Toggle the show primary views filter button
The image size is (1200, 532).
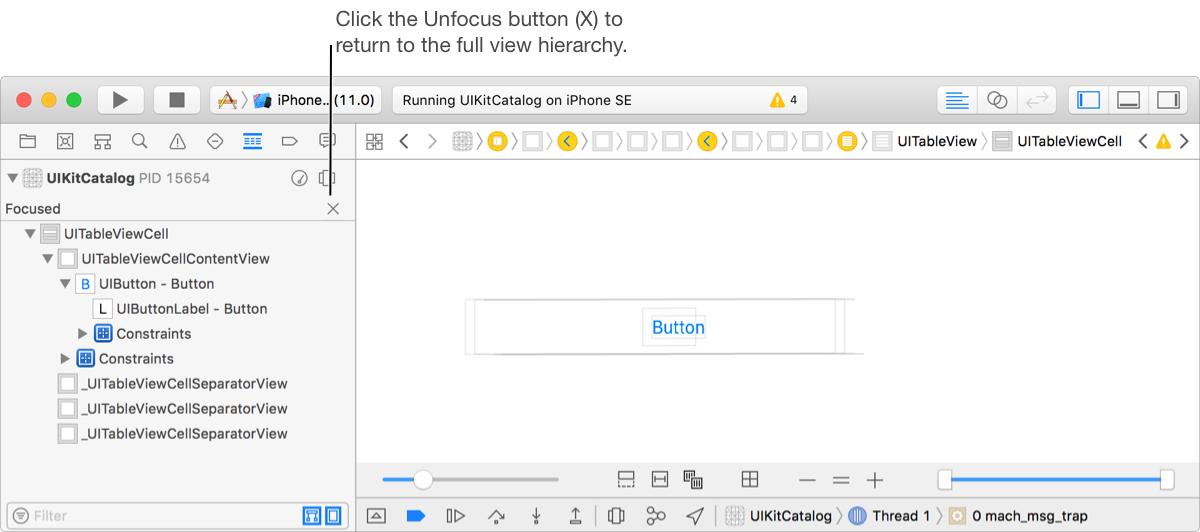(311, 516)
